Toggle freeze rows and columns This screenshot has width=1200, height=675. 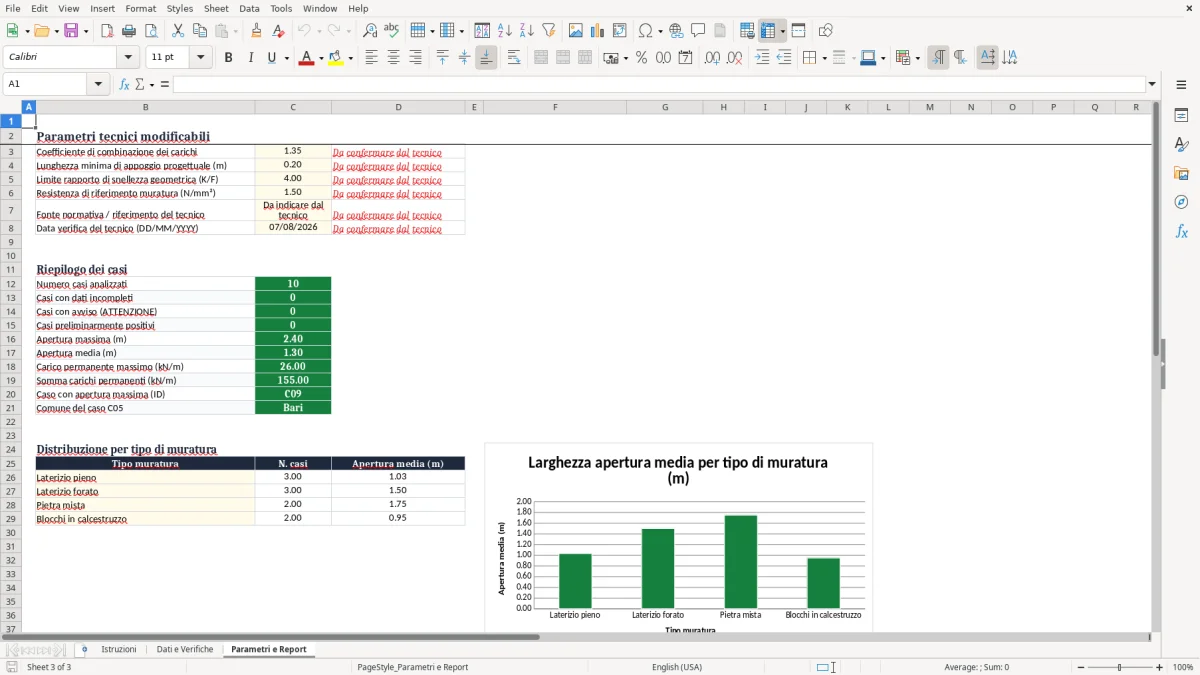pos(768,31)
